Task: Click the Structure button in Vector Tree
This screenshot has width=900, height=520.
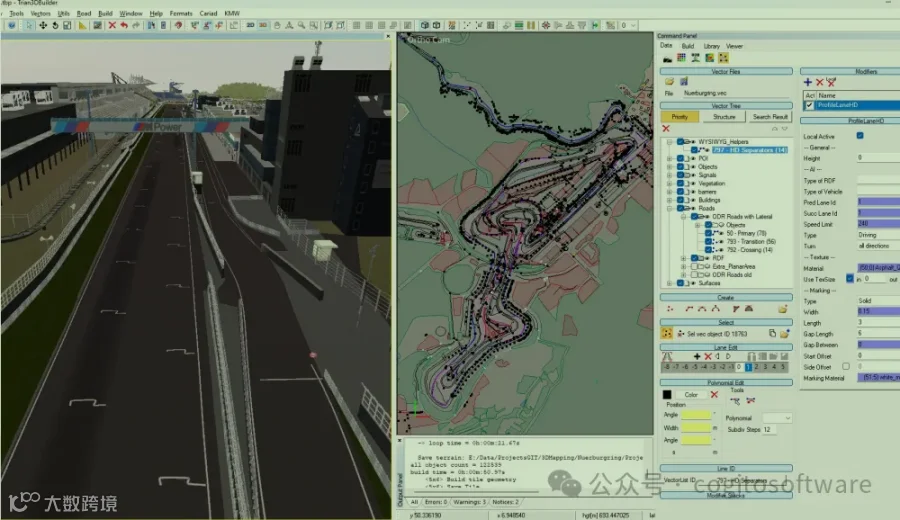Action: [x=724, y=117]
